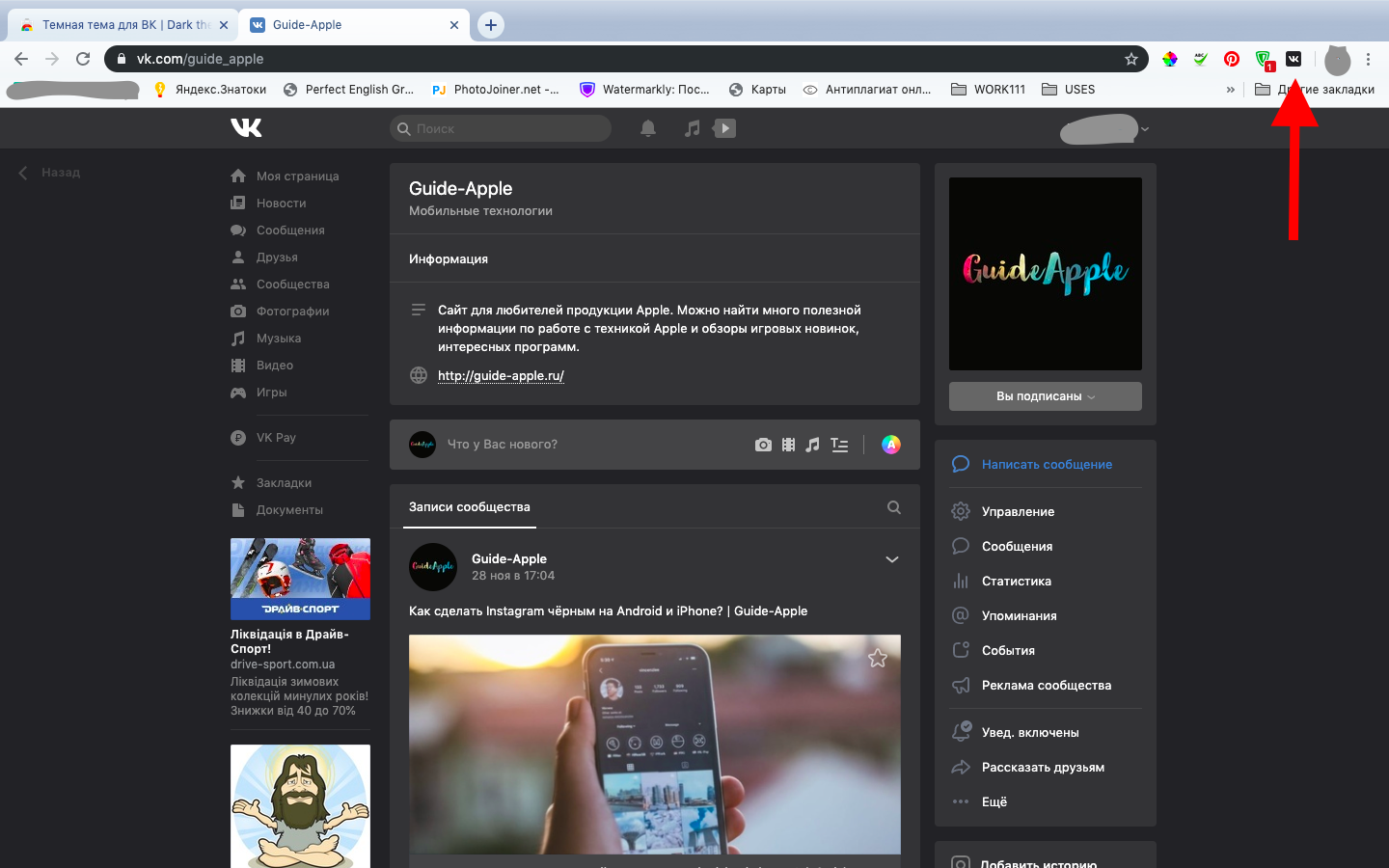
Task: Click the colorful pinwheel extension icon
Action: 1170,59
